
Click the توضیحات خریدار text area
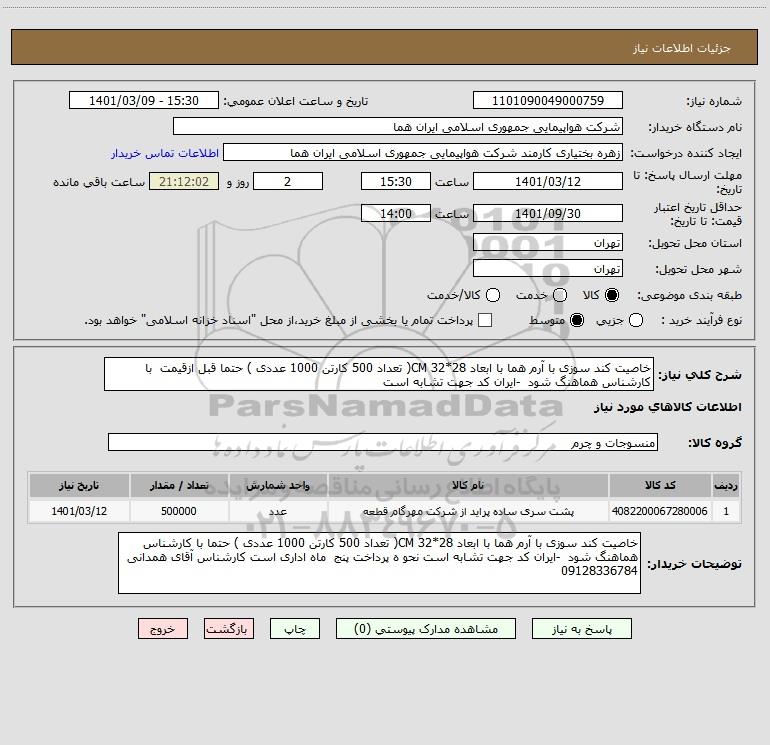pyautogui.click(x=379, y=563)
